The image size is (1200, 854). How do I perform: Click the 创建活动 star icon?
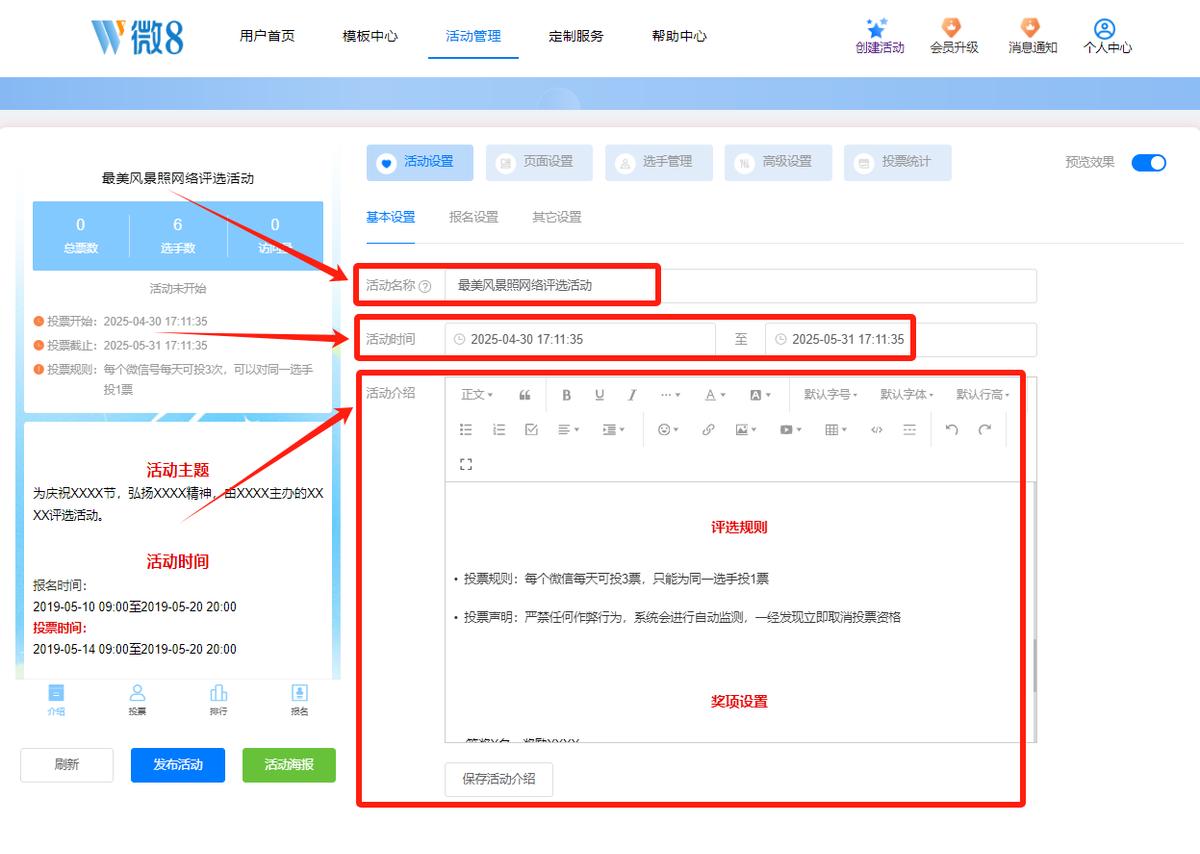(x=877, y=27)
